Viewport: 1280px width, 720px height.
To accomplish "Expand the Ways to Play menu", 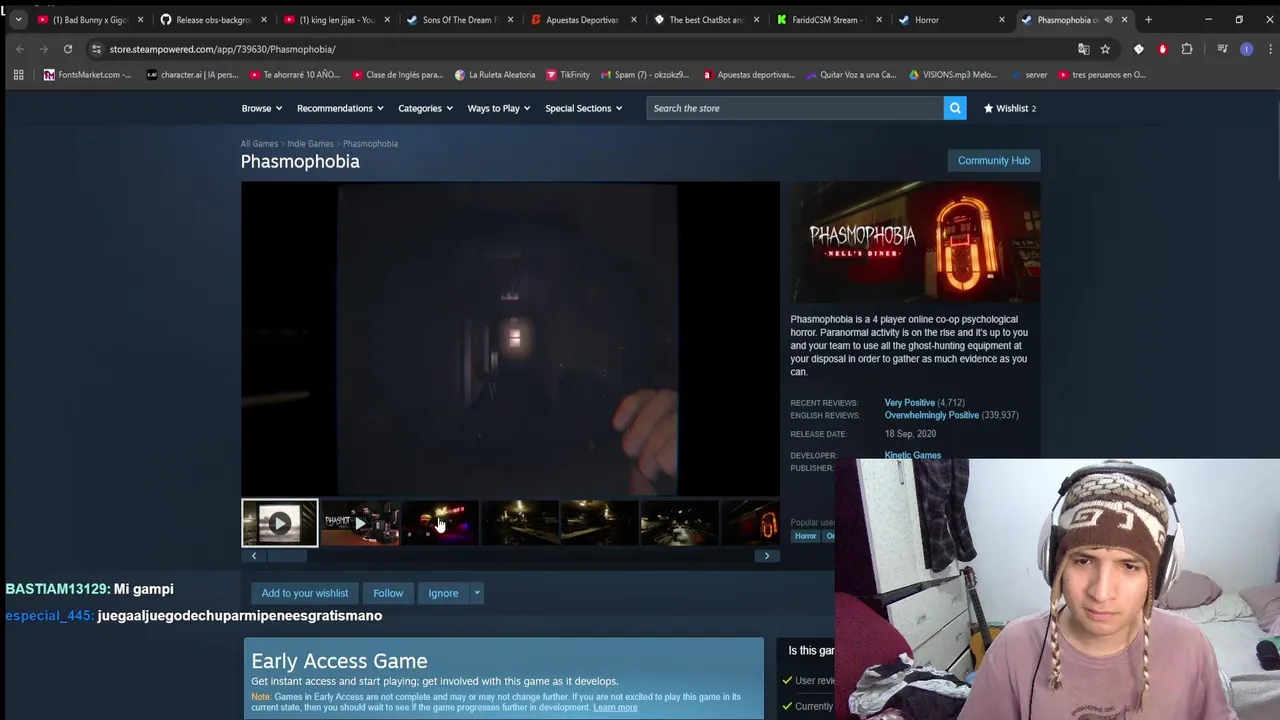I will click(x=499, y=108).
